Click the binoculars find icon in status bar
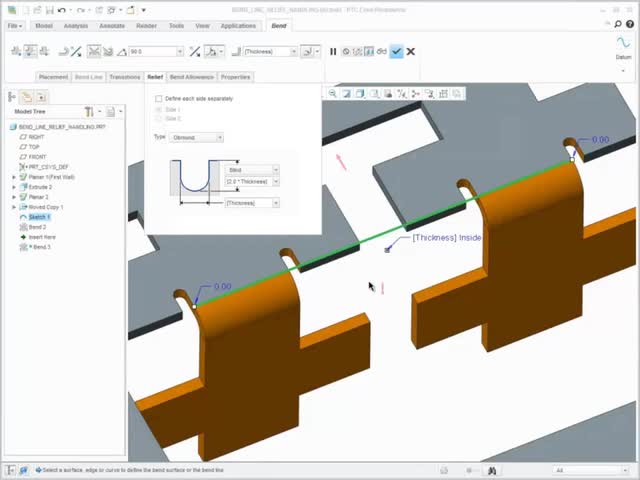This screenshot has height=480, width=640. click(x=492, y=471)
